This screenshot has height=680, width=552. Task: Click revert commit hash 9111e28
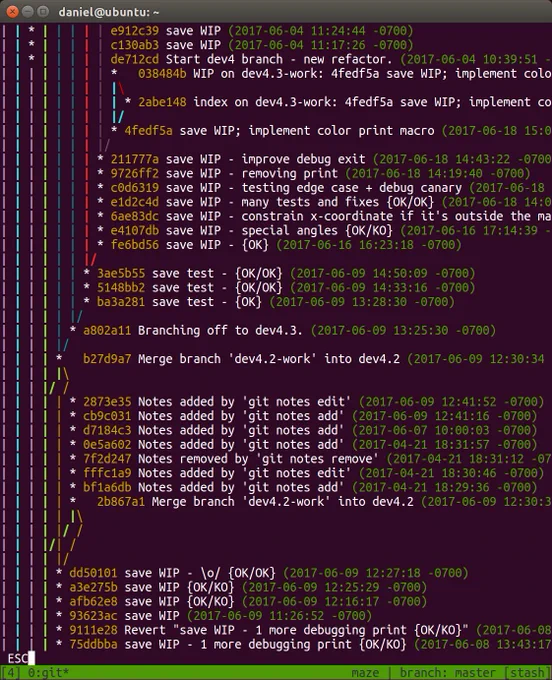[x=93, y=631]
